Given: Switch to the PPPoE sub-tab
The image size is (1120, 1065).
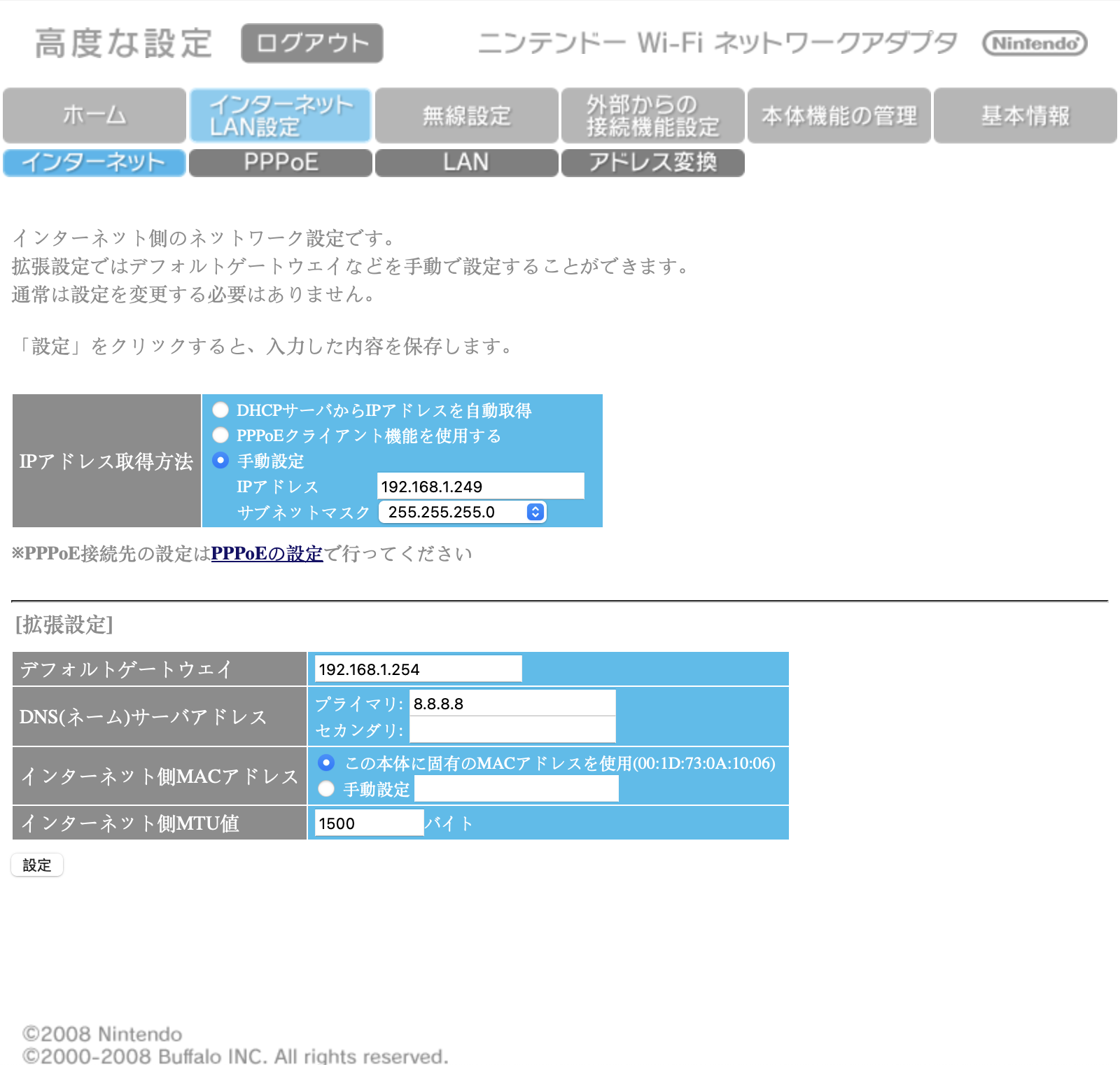Looking at the screenshot, I should [281, 162].
